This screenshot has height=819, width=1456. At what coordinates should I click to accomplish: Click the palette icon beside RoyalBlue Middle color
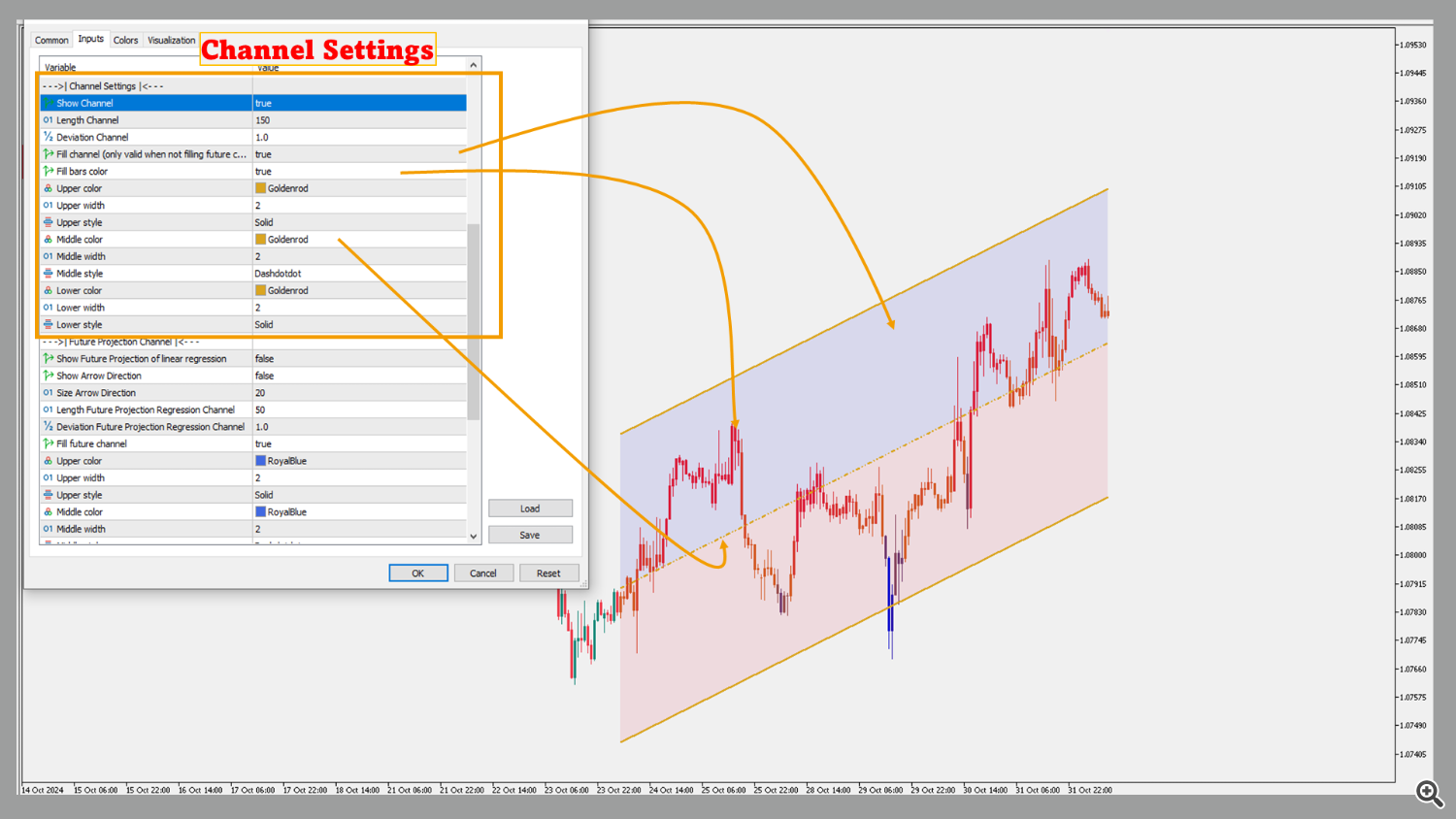click(x=48, y=512)
